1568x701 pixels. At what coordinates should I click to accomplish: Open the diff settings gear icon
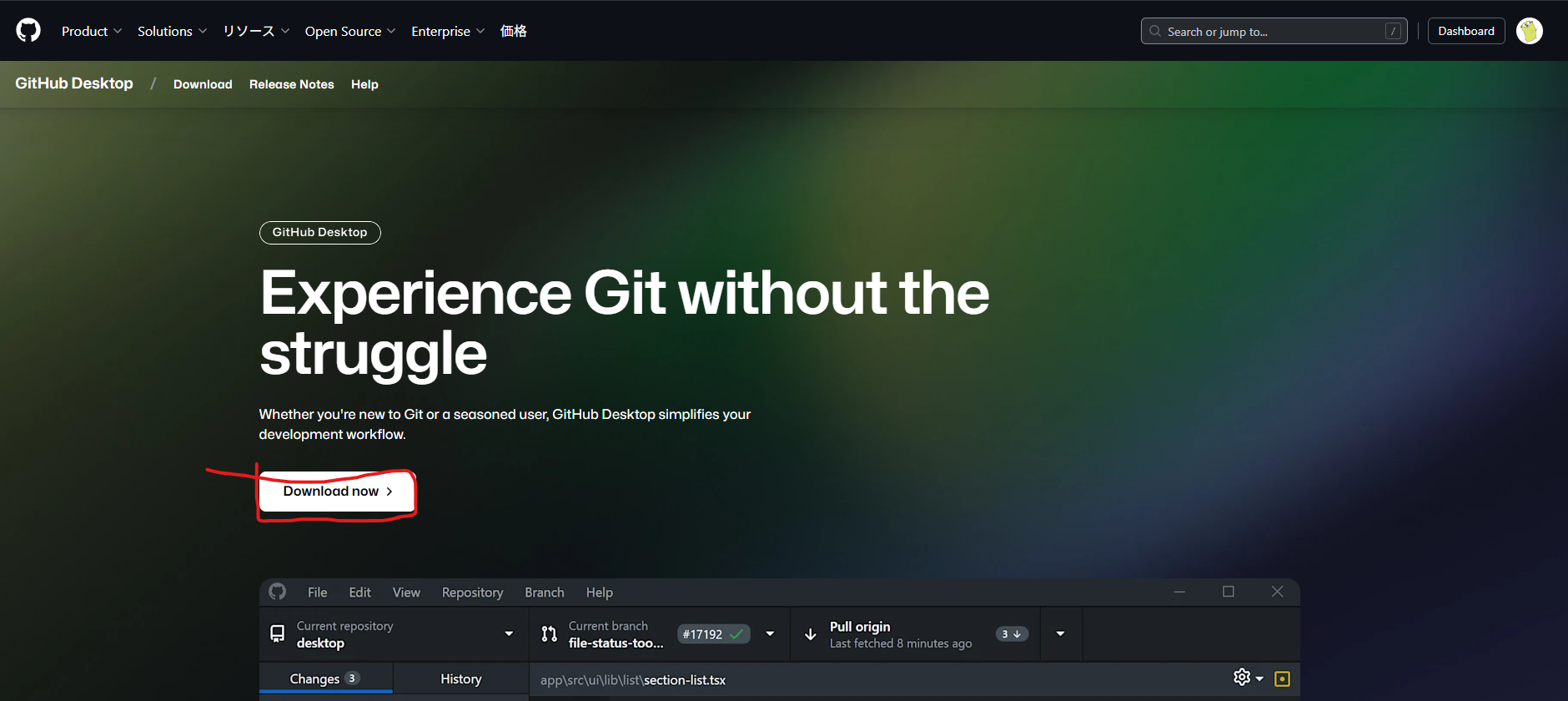click(1242, 677)
